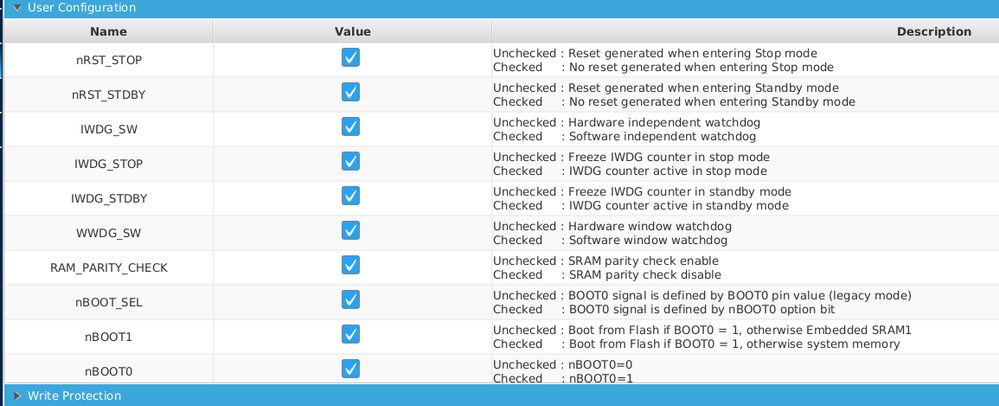Select the nRST_STOP name cell
Image resolution: width=999 pixels, height=406 pixels.
pyautogui.click(x=109, y=60)
